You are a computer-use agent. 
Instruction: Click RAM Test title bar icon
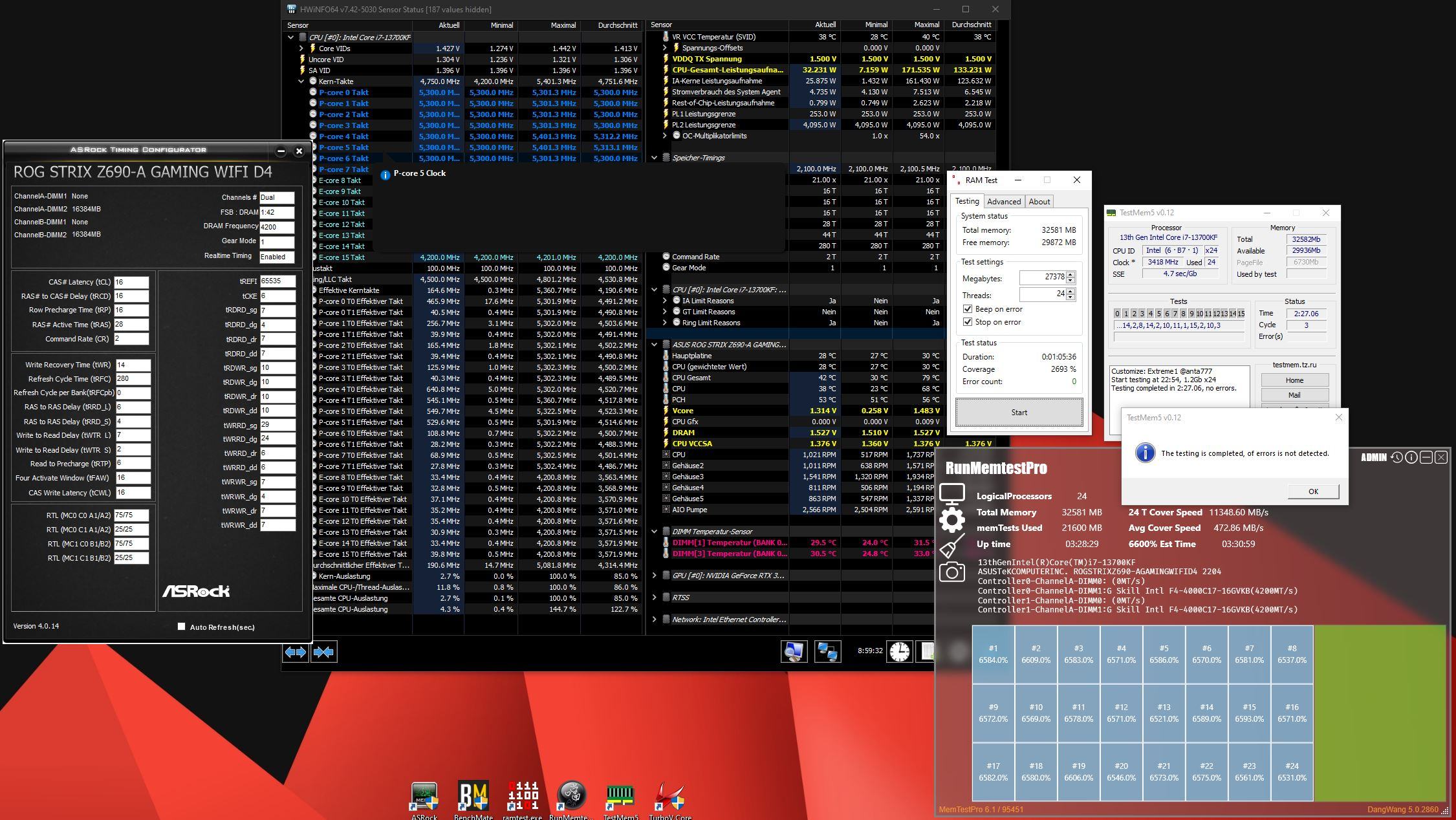coord(957,180)
